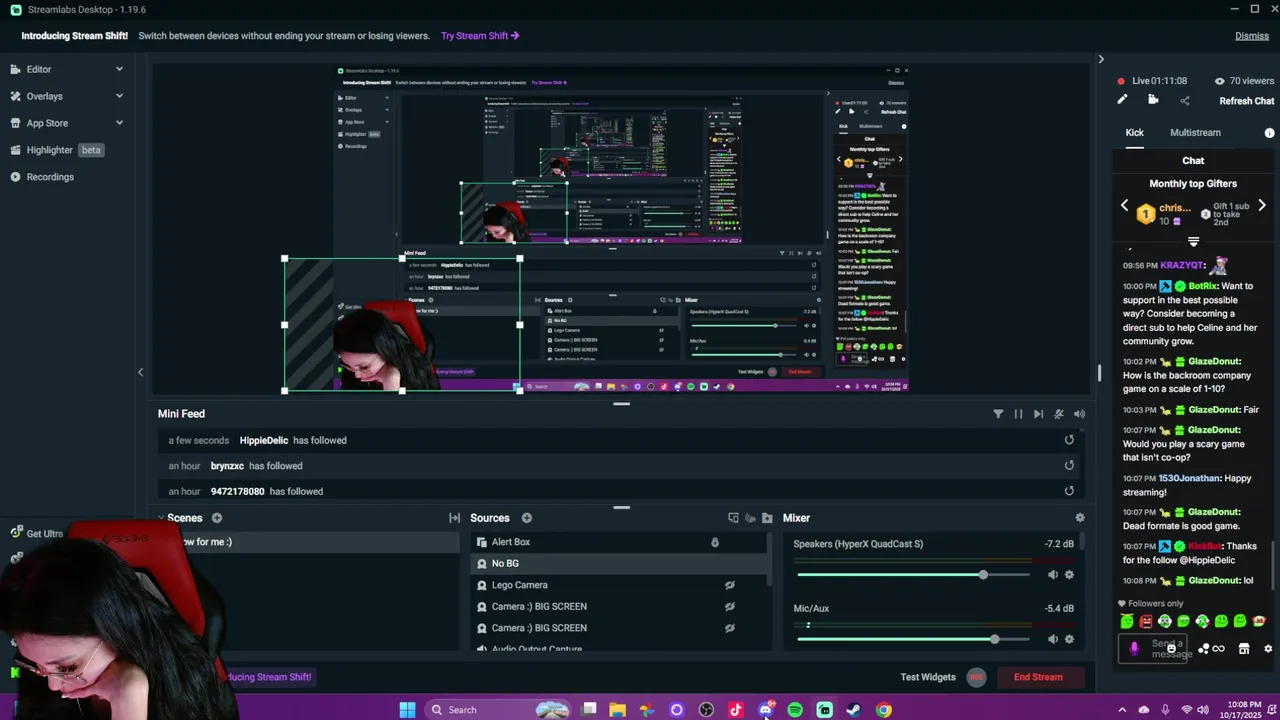Viewport: 1280px width, 720px height.
Task: Toggle the lock on Alert Box source
Action: point(714,542)
